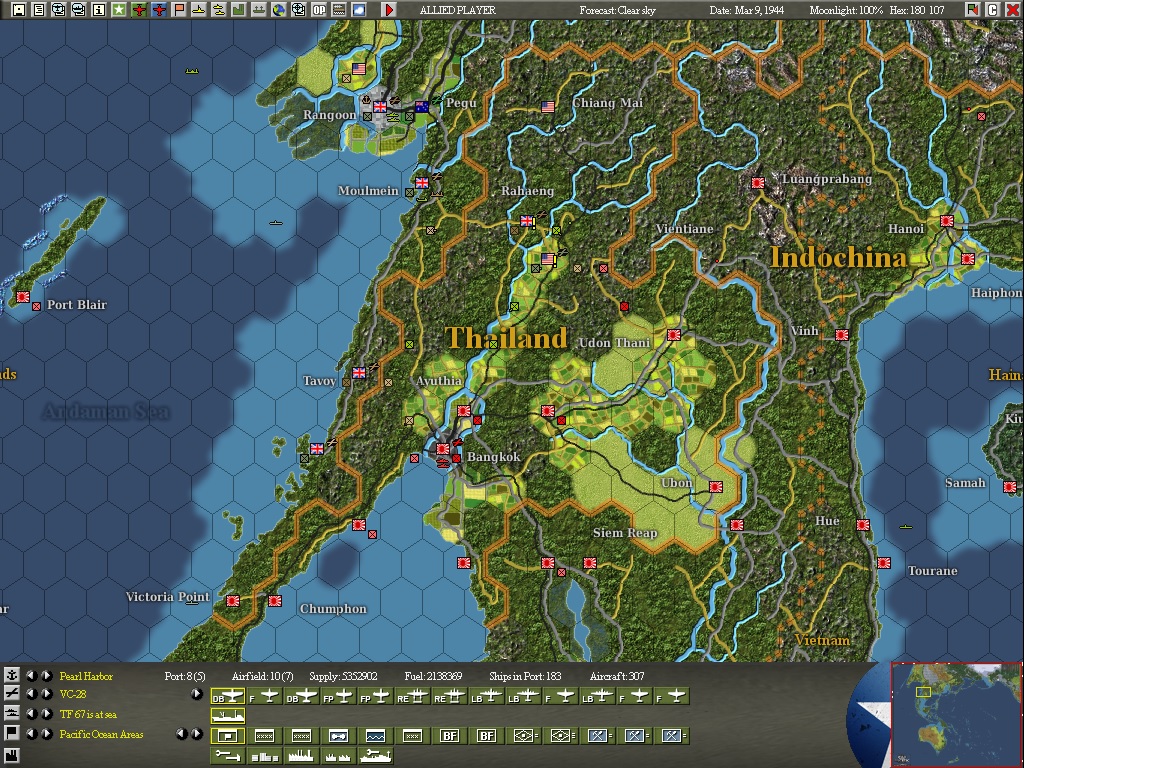Select the blue wave naval unit icon
The image size is (1152, 768).
375,736
